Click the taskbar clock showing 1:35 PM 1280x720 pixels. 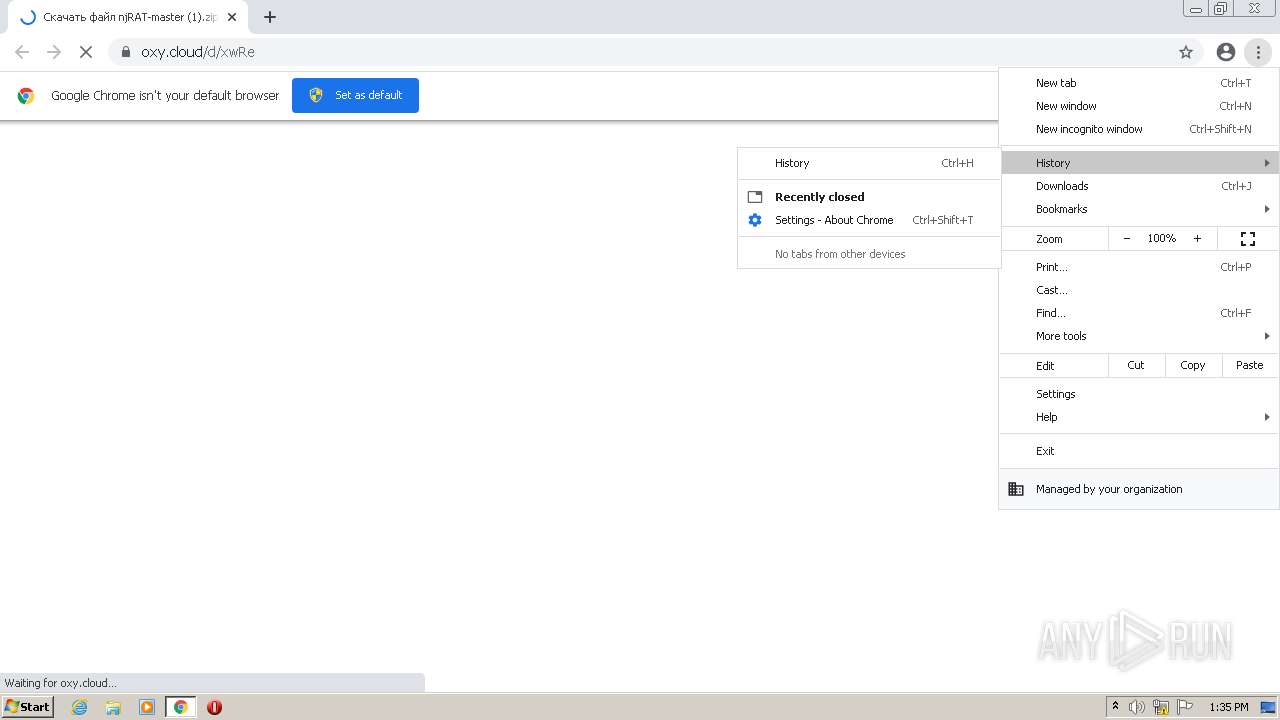(x=1229, y=707)
